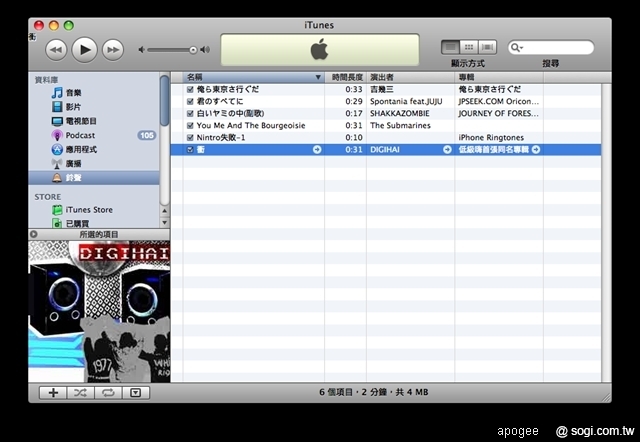640x442 pixels.
Task: Click the status bar item count text
Action: (x=373, y=392)
